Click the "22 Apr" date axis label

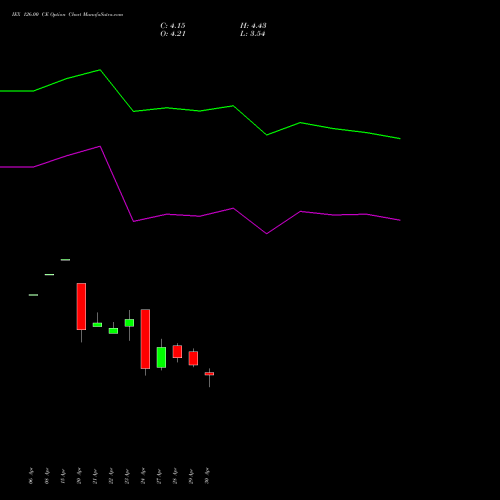coord(111,476)
